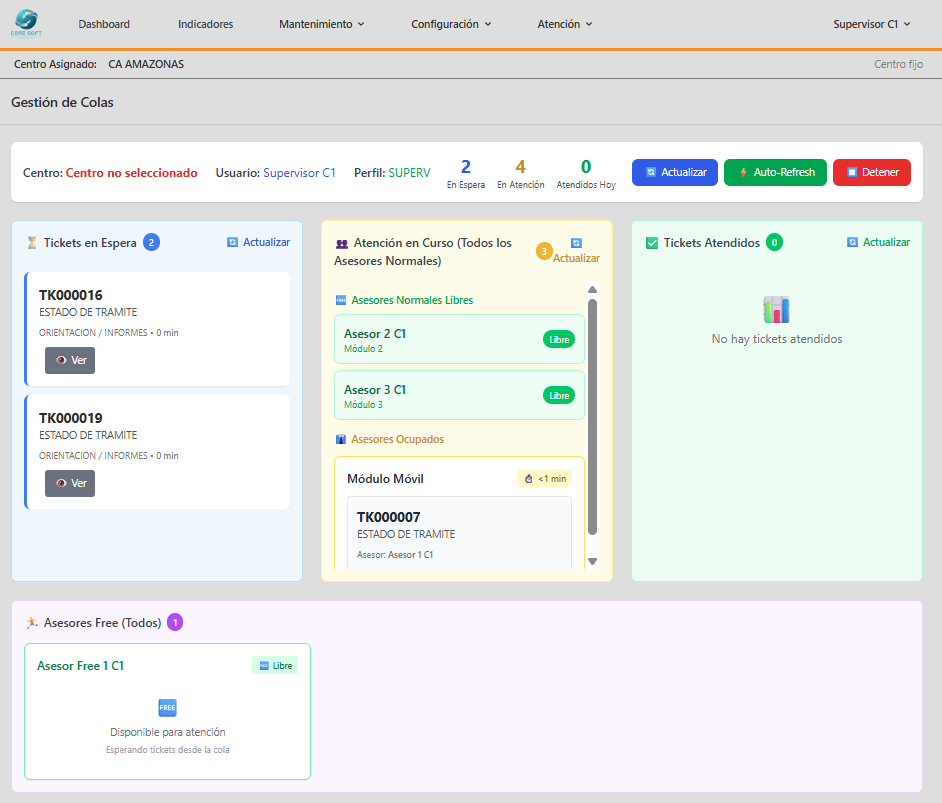This screenshot has height=803, width=942.
Task: Click the FREE badge icon under Asesor Free 1 C1
Action: tap(167, 707)
